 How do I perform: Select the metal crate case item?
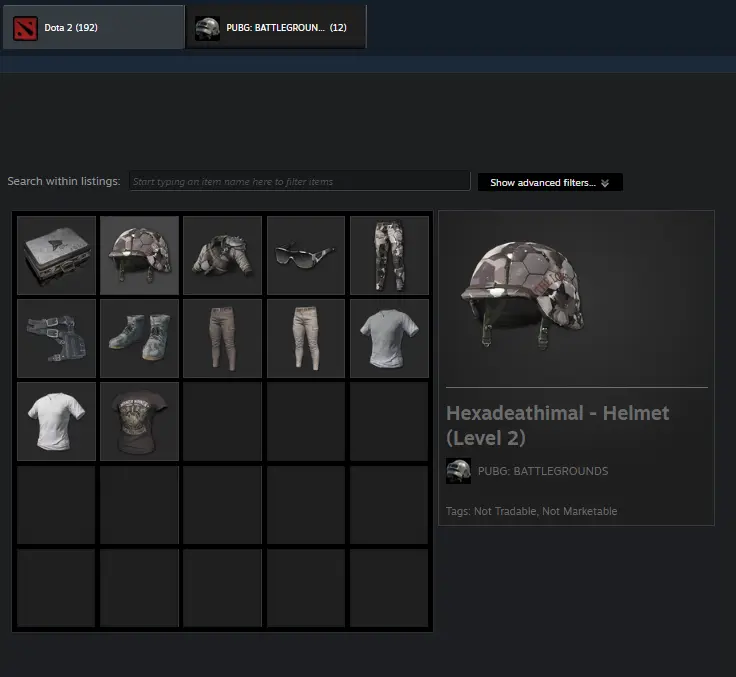(56, 255)
